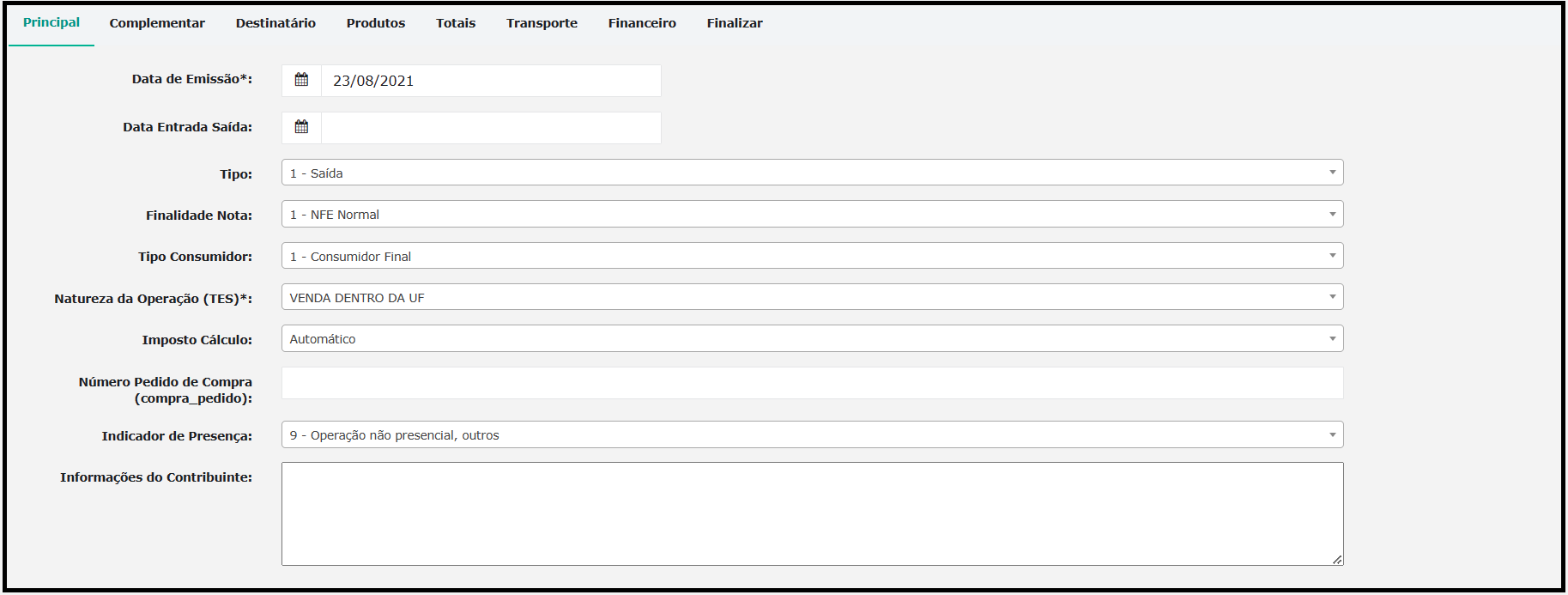The width and height of the screenshot is (1568, 595).
Task: Expand the Indicador de Presença dropdown
Action: tap(811, 435)
